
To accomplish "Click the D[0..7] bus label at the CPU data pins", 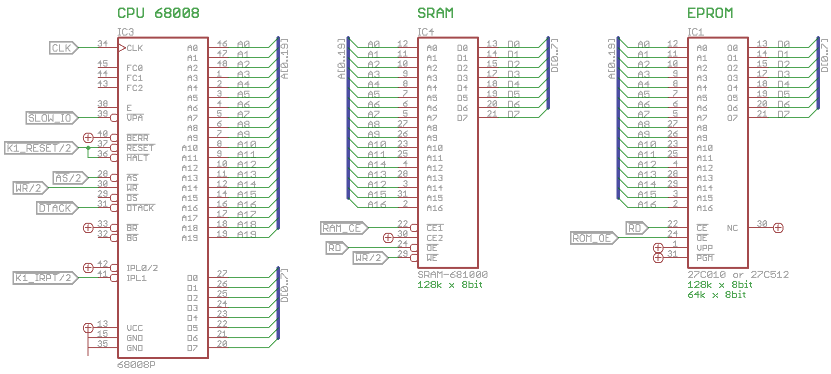I will pyautogui.click(x=285, y=285).
